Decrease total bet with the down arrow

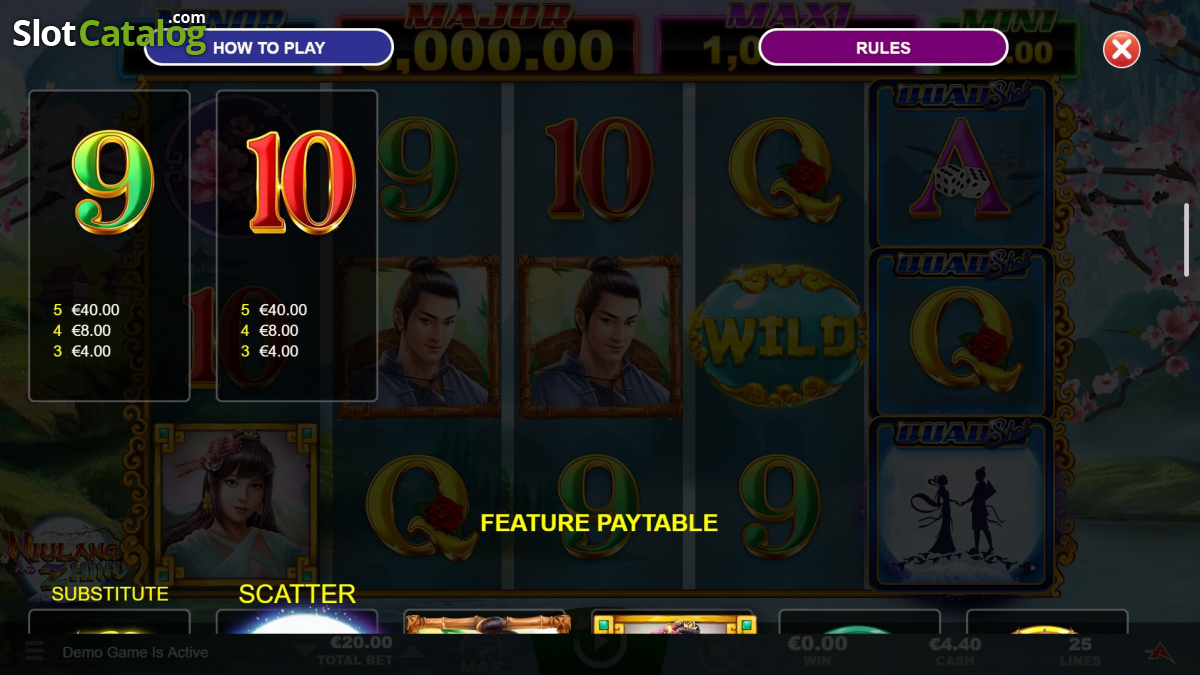(304, 650)
